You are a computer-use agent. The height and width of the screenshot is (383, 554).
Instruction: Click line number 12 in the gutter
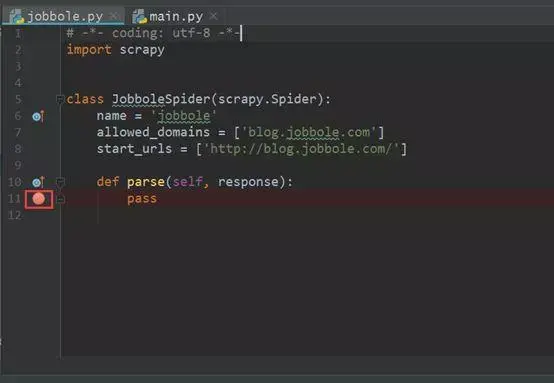click(14, 215)
